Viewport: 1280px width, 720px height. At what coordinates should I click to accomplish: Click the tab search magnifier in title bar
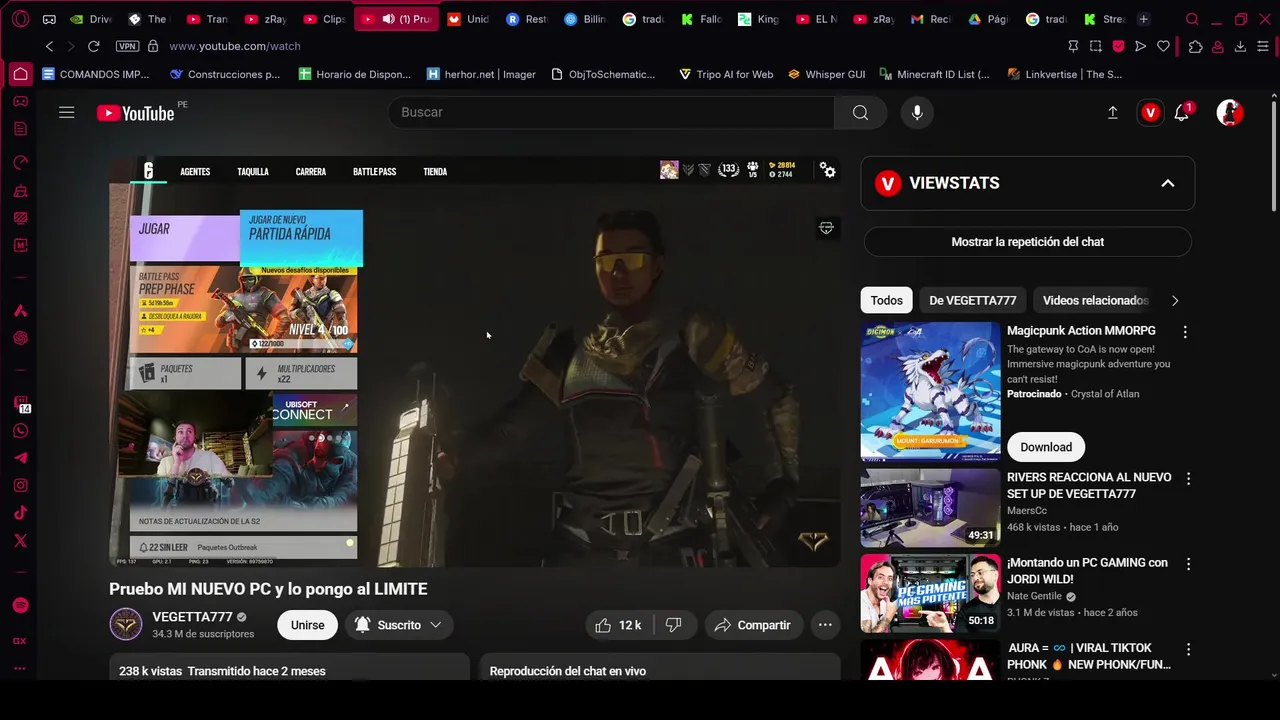(x=1192, y=19)
